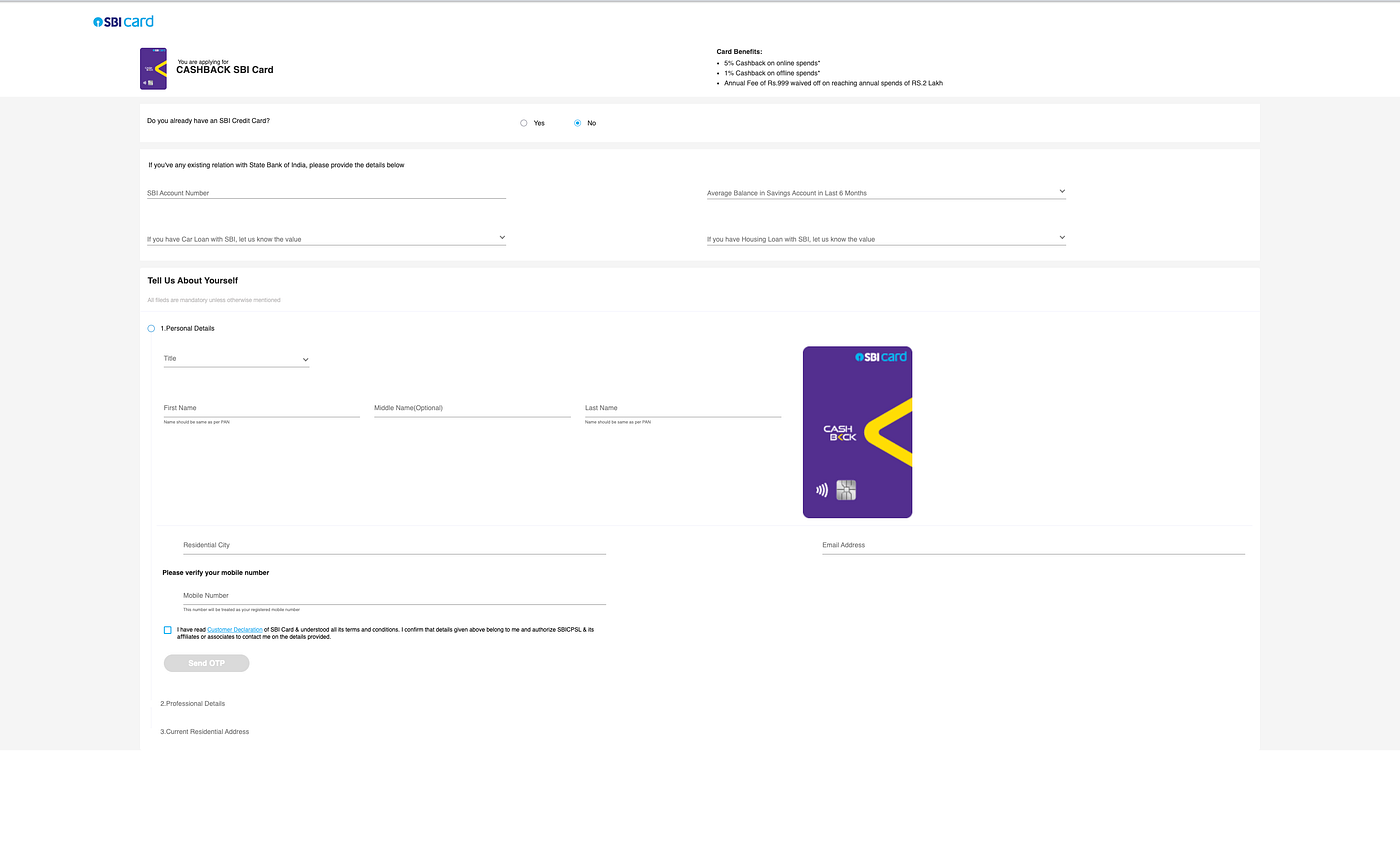
Task: Select the 1.Personal Details step circle
Action: (x=151, y=328)
